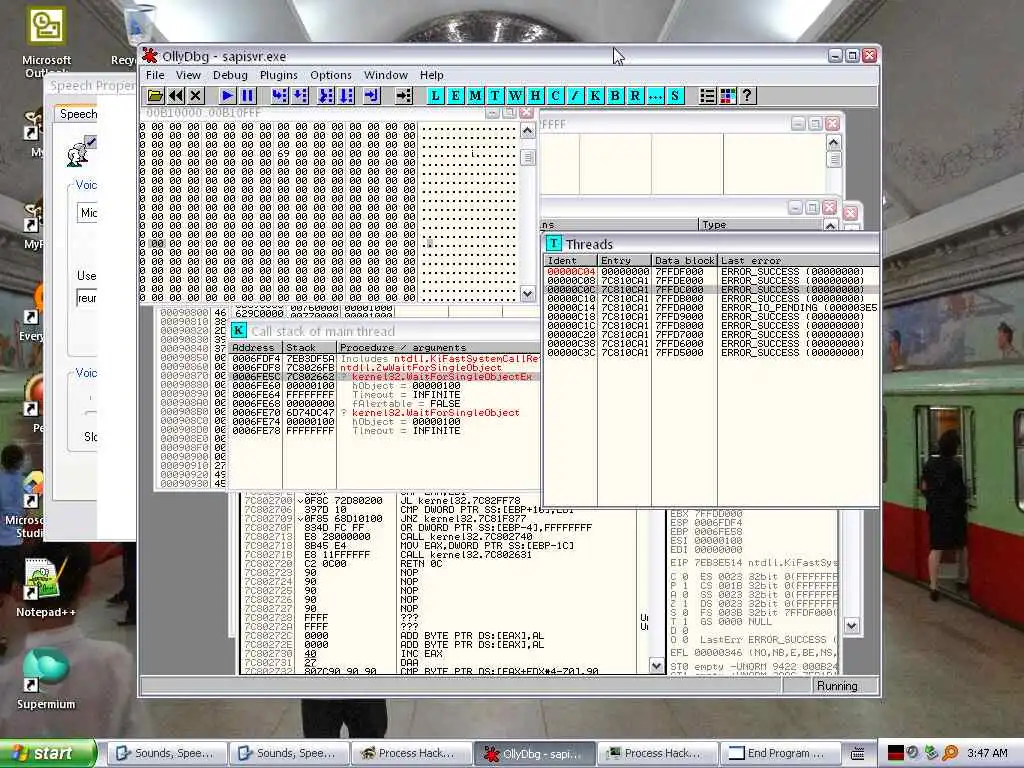This screenshot has height=768, width=1024.
Task: Open appearance options colored grid icon
Action: coord(727,96)
